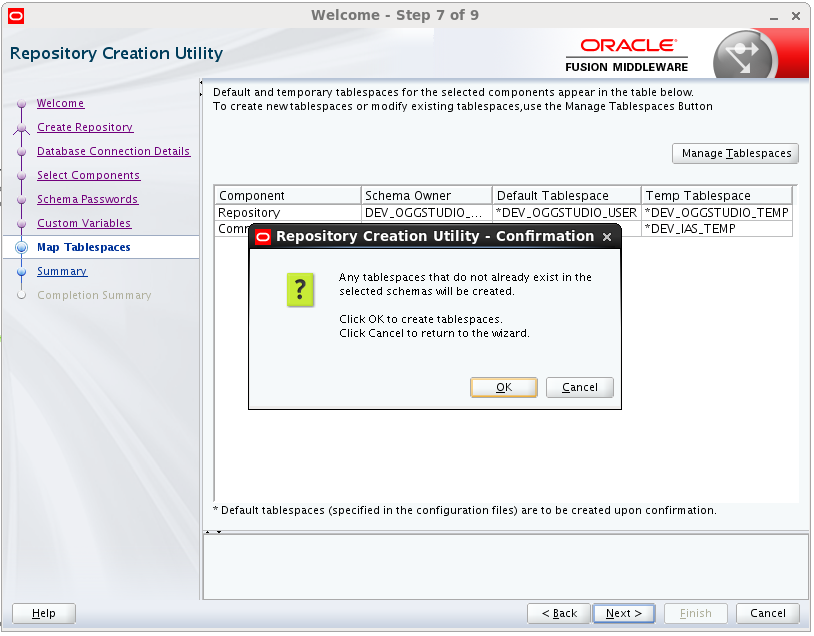Click the Custom Variables step bullet icon

click(21, 223)
